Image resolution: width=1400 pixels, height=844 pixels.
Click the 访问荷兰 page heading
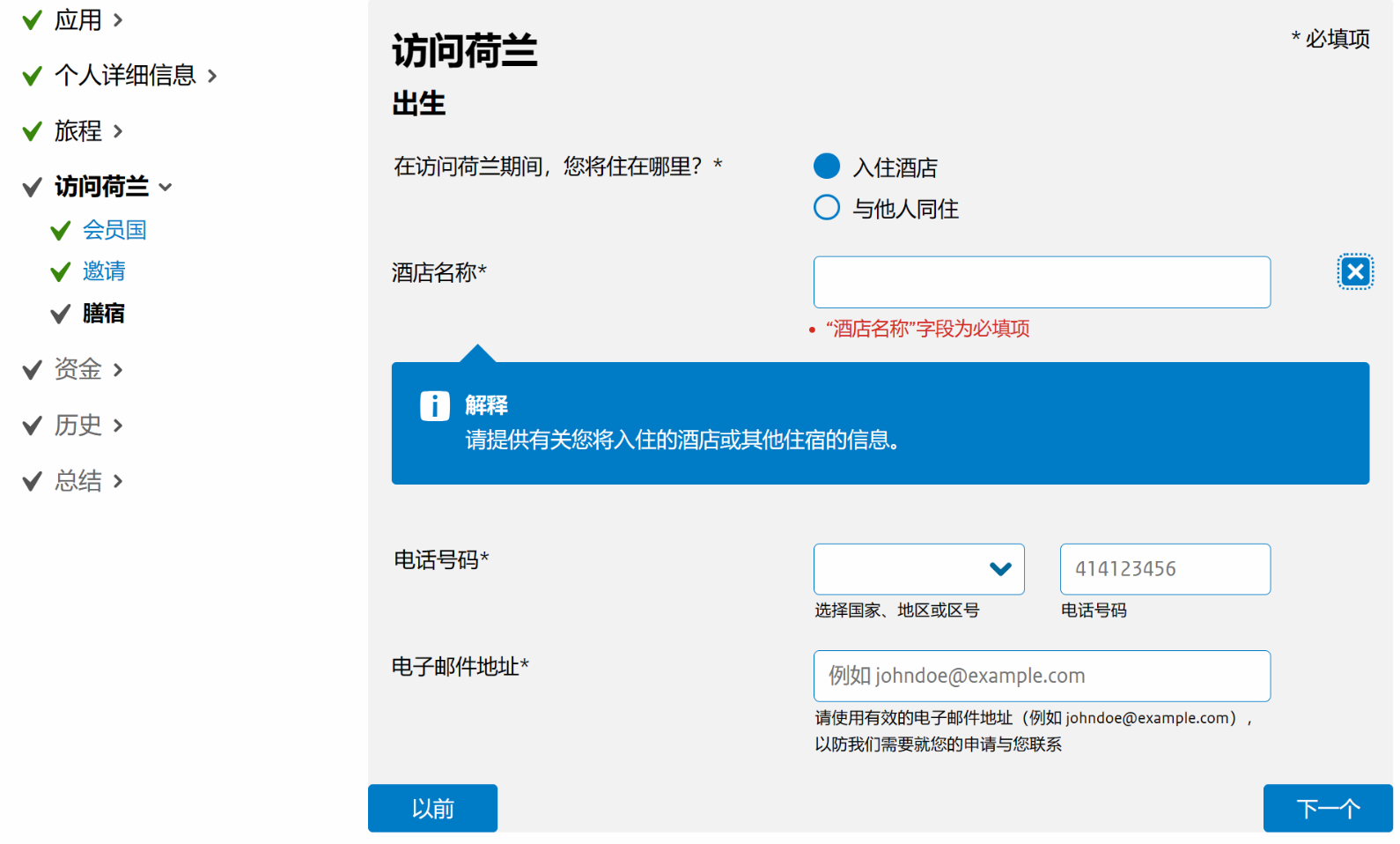(465, 50)
